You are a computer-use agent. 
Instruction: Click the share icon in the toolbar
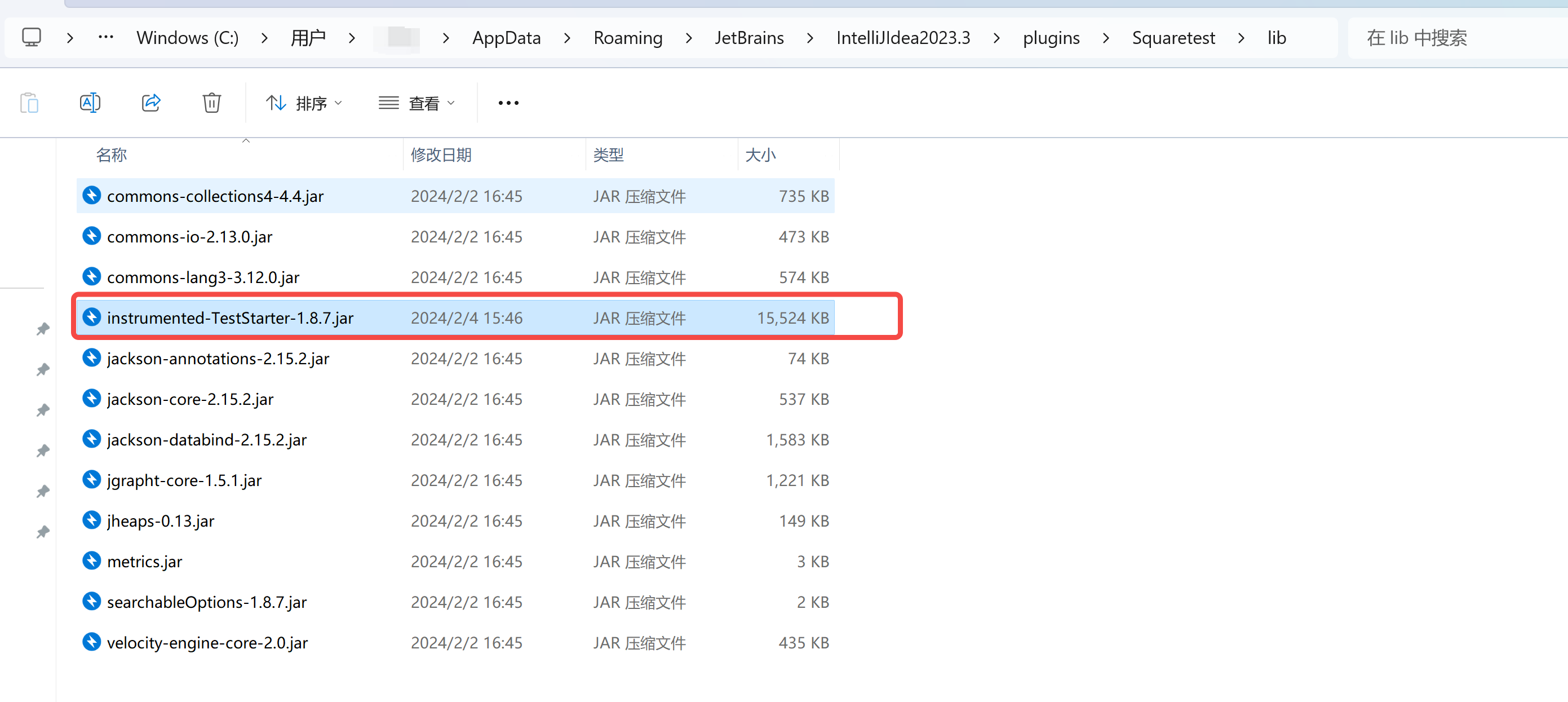pos(151,103)
